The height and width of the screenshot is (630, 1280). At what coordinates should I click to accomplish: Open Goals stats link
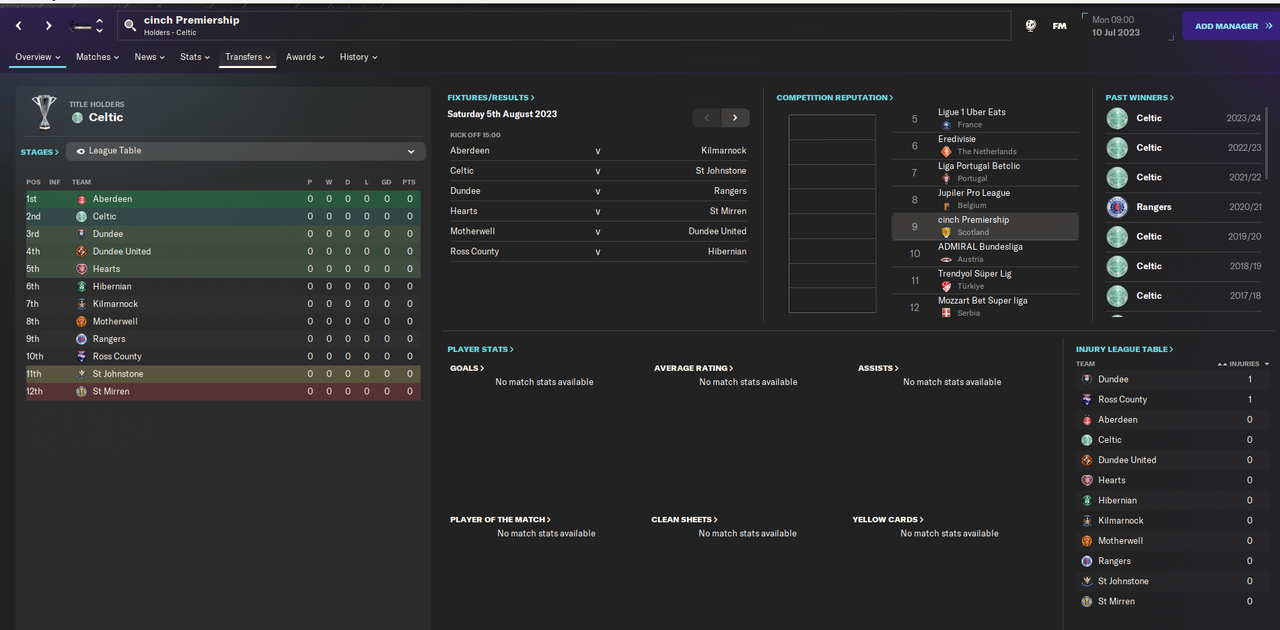point(467,368)
